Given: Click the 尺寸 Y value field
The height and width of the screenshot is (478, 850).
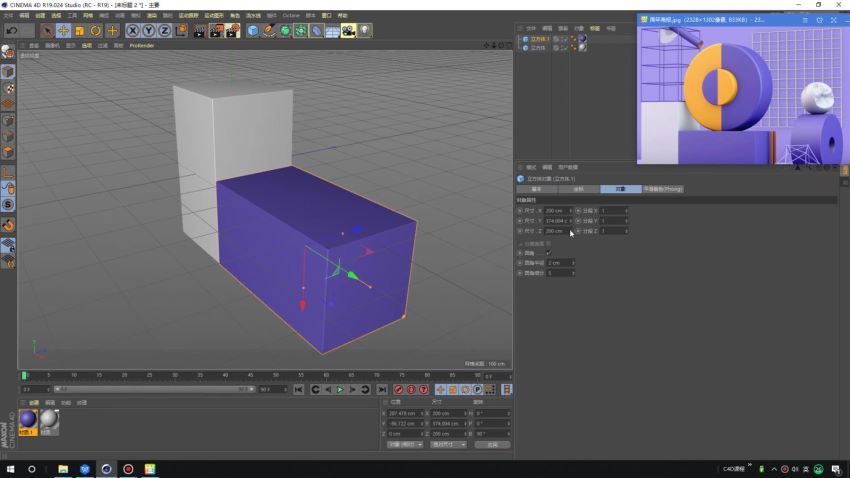Looking at the screenshot, I should click(558, 221).
